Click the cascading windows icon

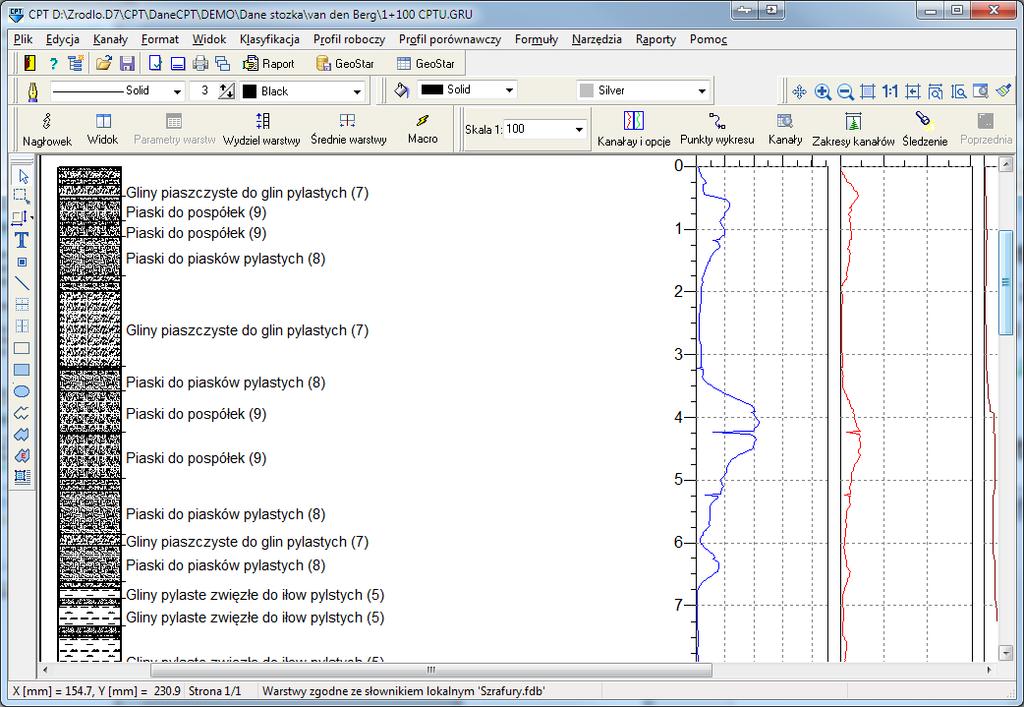coord(223,63)
